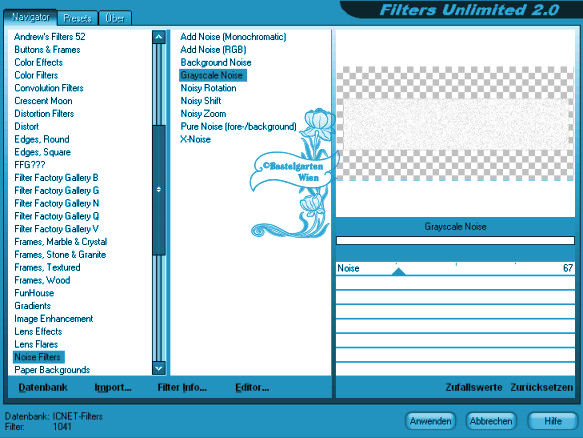583x438 pixels.
Task: Open help via the Hilfe button
Action: pyautogui.click(x=553, y=421)
